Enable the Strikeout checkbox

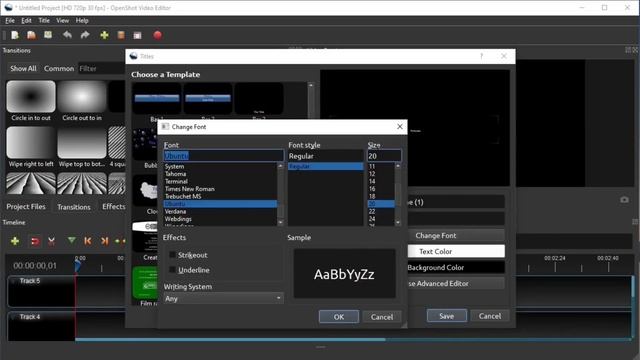pyautogui.click(x=172, y=255)
